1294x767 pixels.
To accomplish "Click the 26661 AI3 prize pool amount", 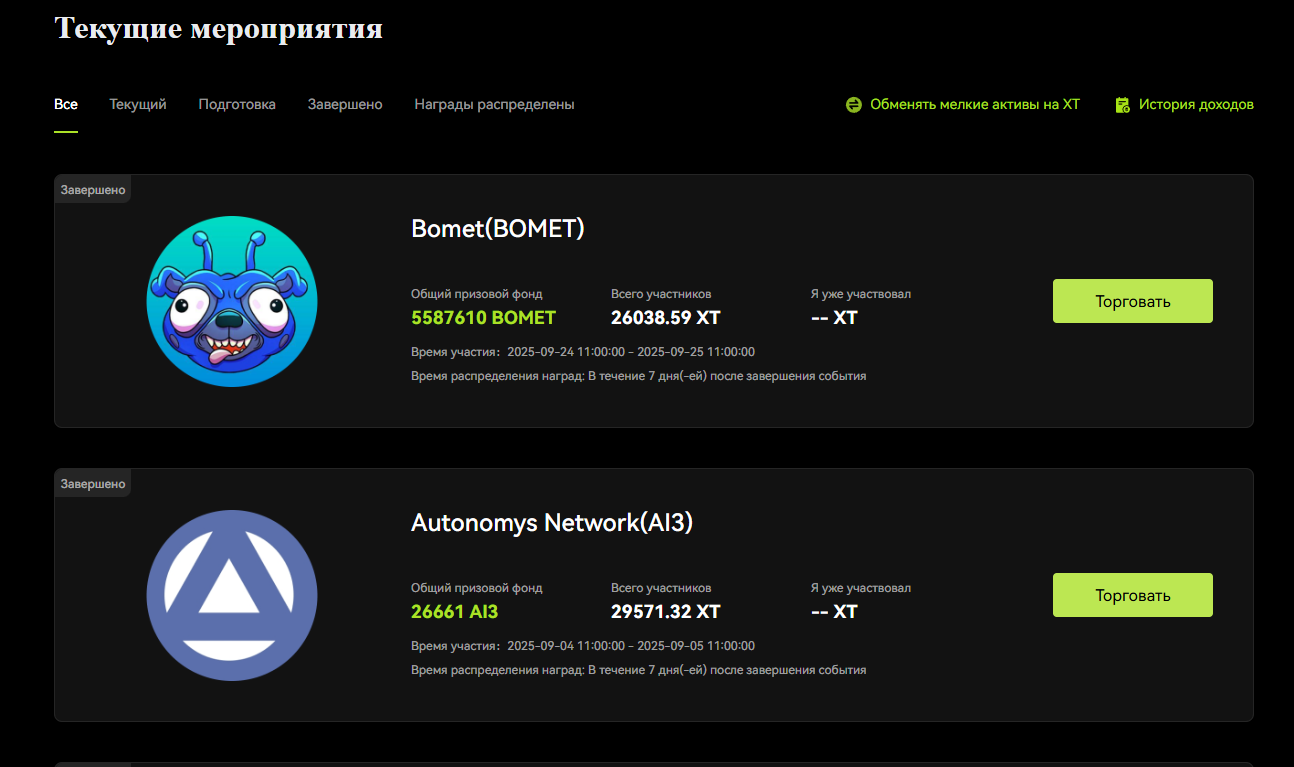I will click(454, 612).
